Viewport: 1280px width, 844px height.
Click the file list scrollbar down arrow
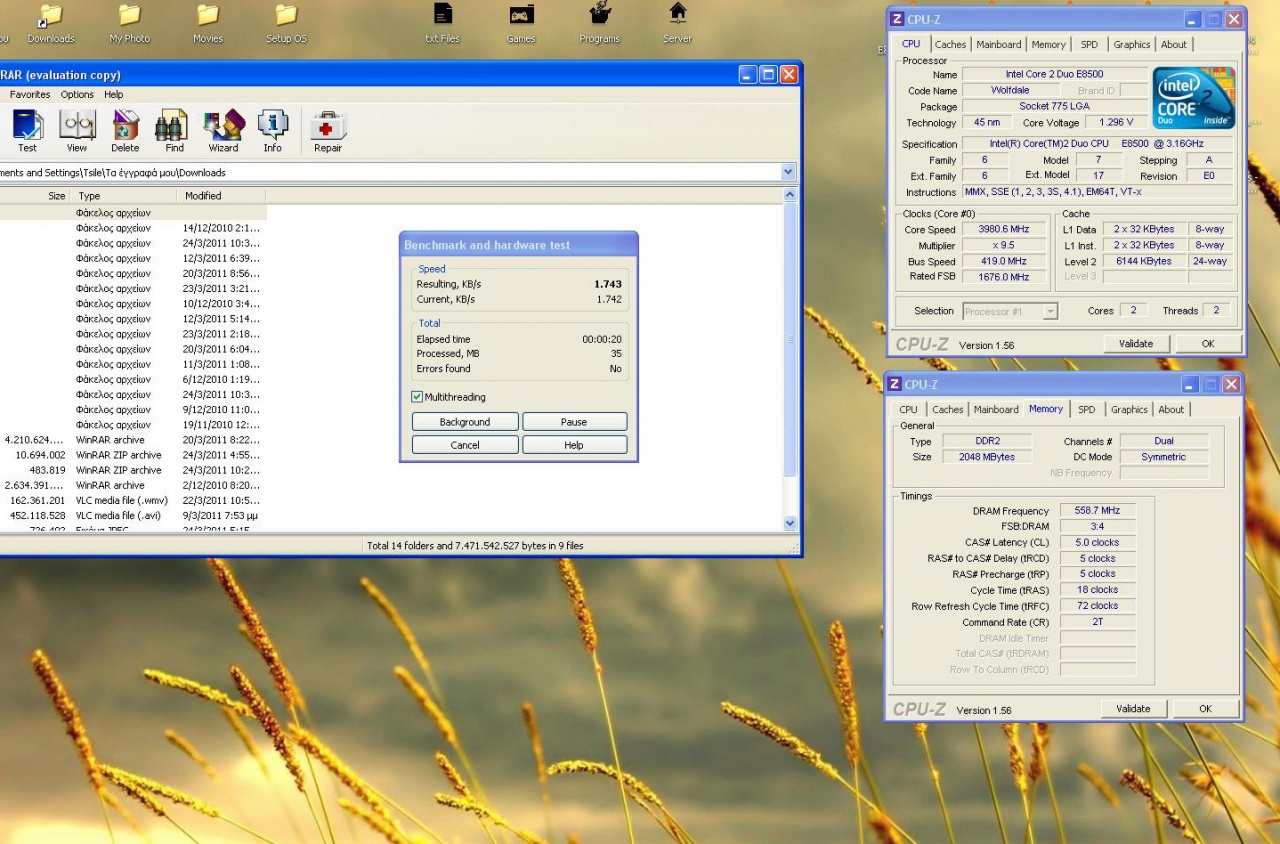[x=790, y=523]
